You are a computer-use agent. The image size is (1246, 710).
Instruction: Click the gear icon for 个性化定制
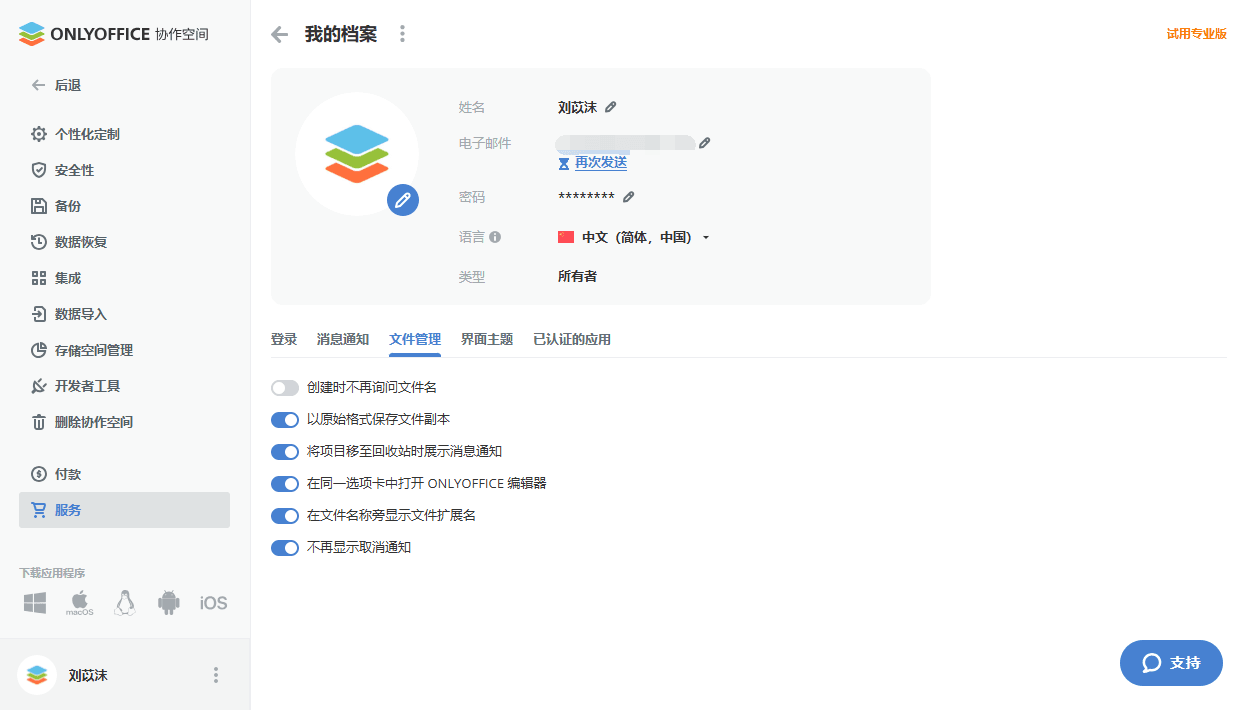(x=39, y=134)
